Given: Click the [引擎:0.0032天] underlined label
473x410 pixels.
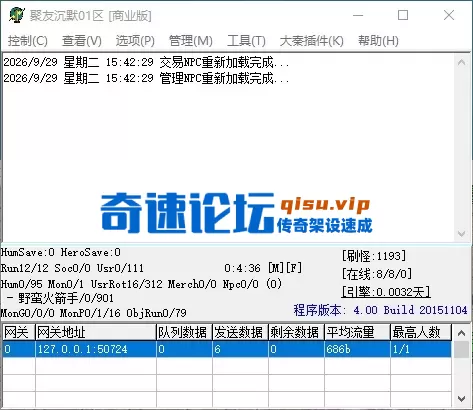Looking at the screenshot, I should [x=386, y=292].
